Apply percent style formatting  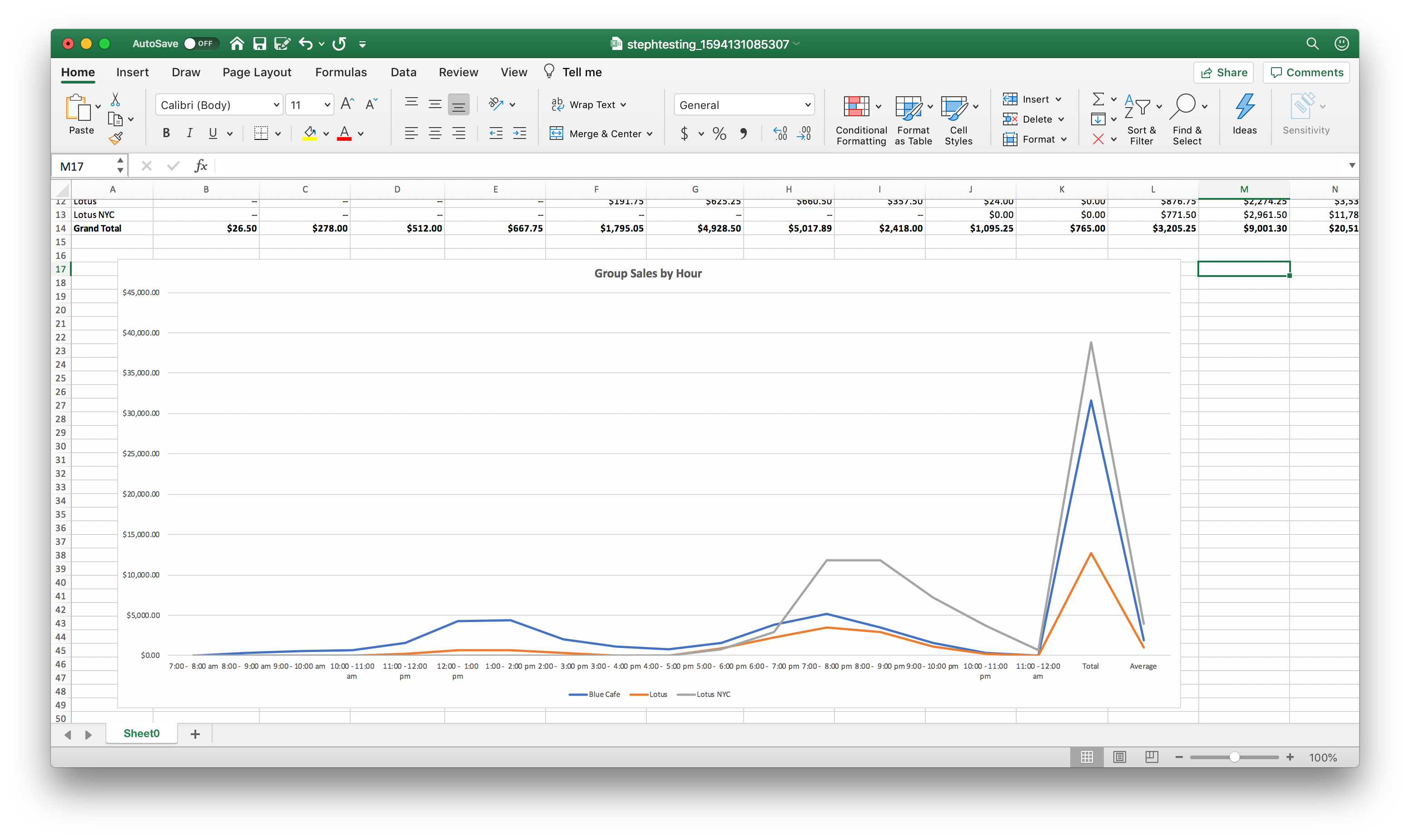pos(719,133)
